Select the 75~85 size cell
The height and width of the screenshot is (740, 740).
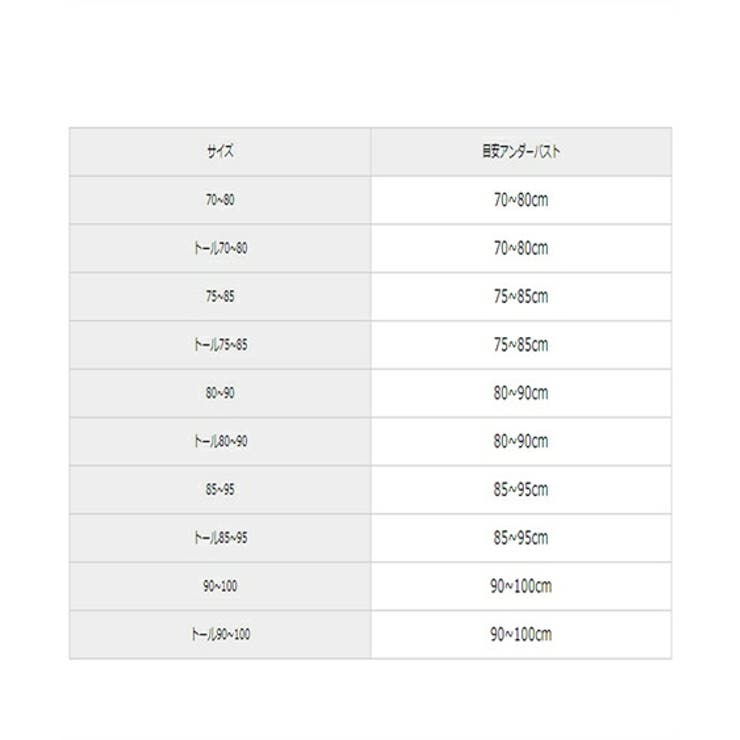click(220, 296)
